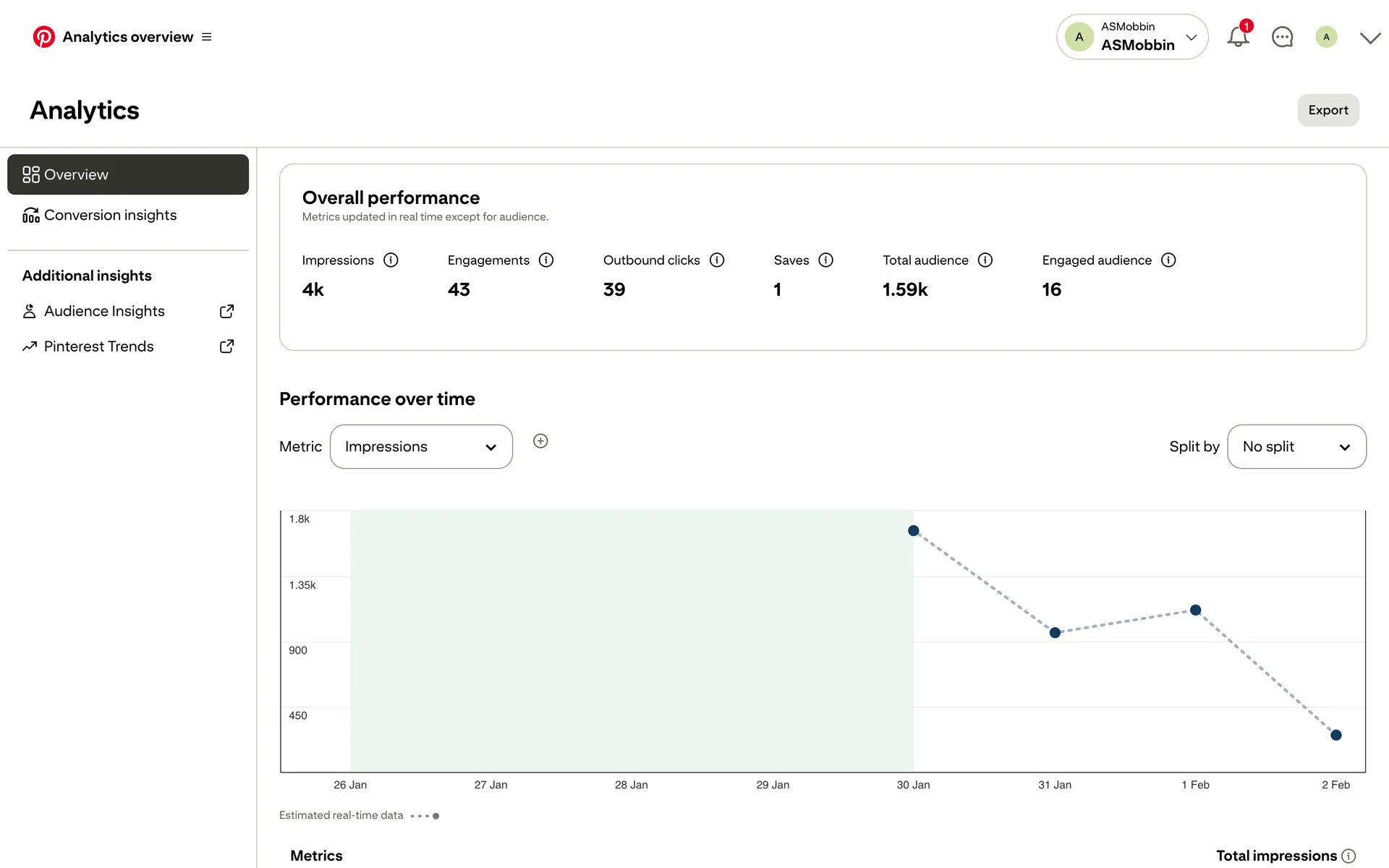1389x868 pixels.
Task: Click the Export button
Action: pyautogui.click(x=1328, y=110)
